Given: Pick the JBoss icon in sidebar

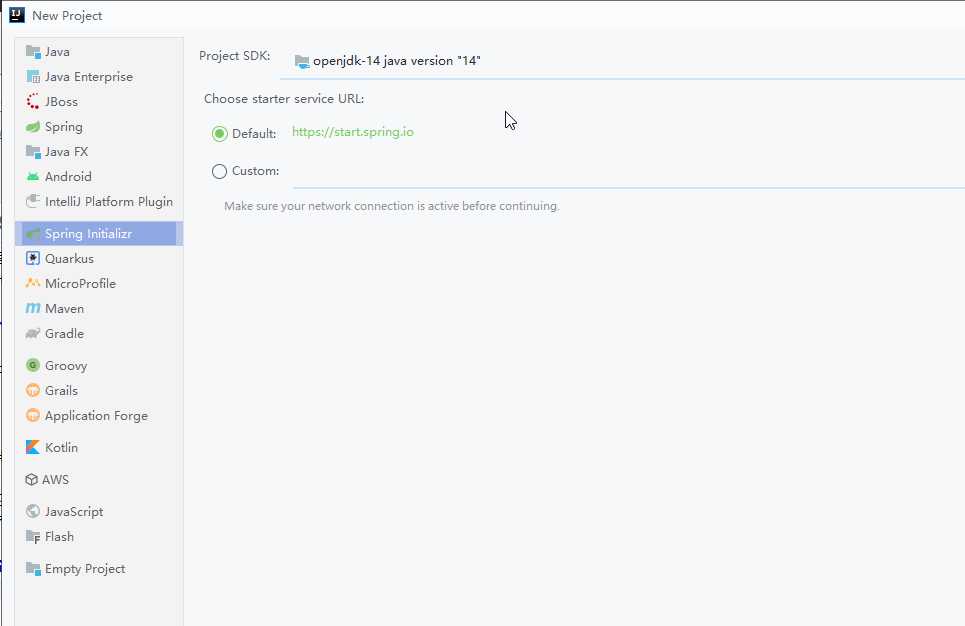Looking at the screenshot, I should point(33,102).
